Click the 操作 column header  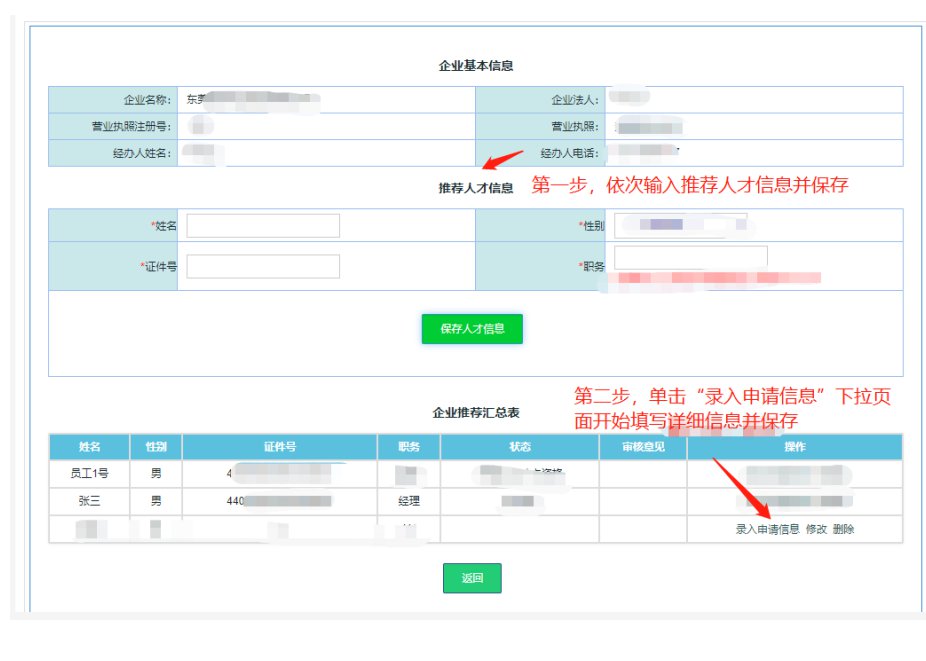[794, 447]
